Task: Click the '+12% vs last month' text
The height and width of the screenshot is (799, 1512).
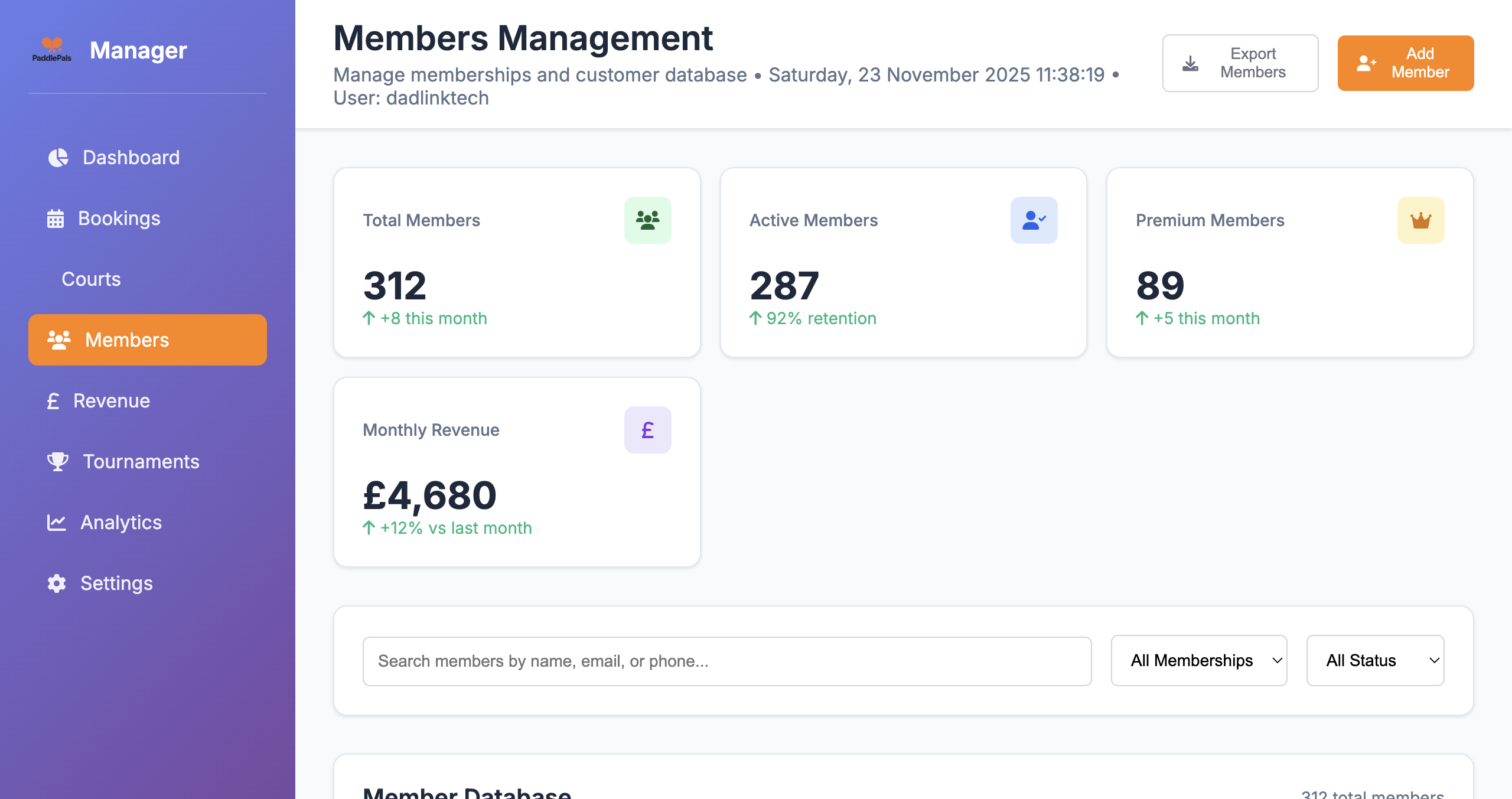Action: [x=456, y=528]
